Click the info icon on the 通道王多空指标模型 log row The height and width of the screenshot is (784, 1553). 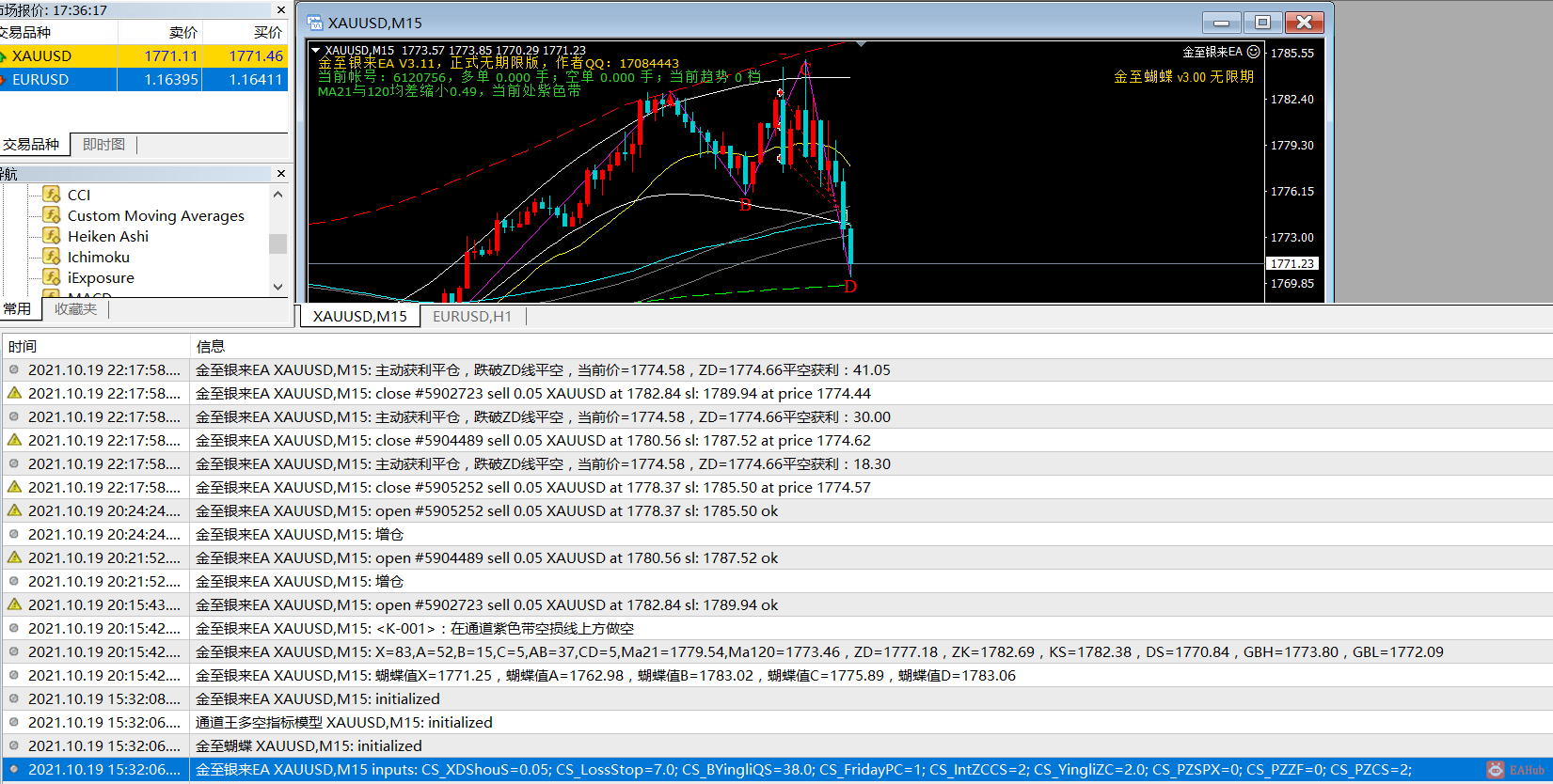(14, 722)
